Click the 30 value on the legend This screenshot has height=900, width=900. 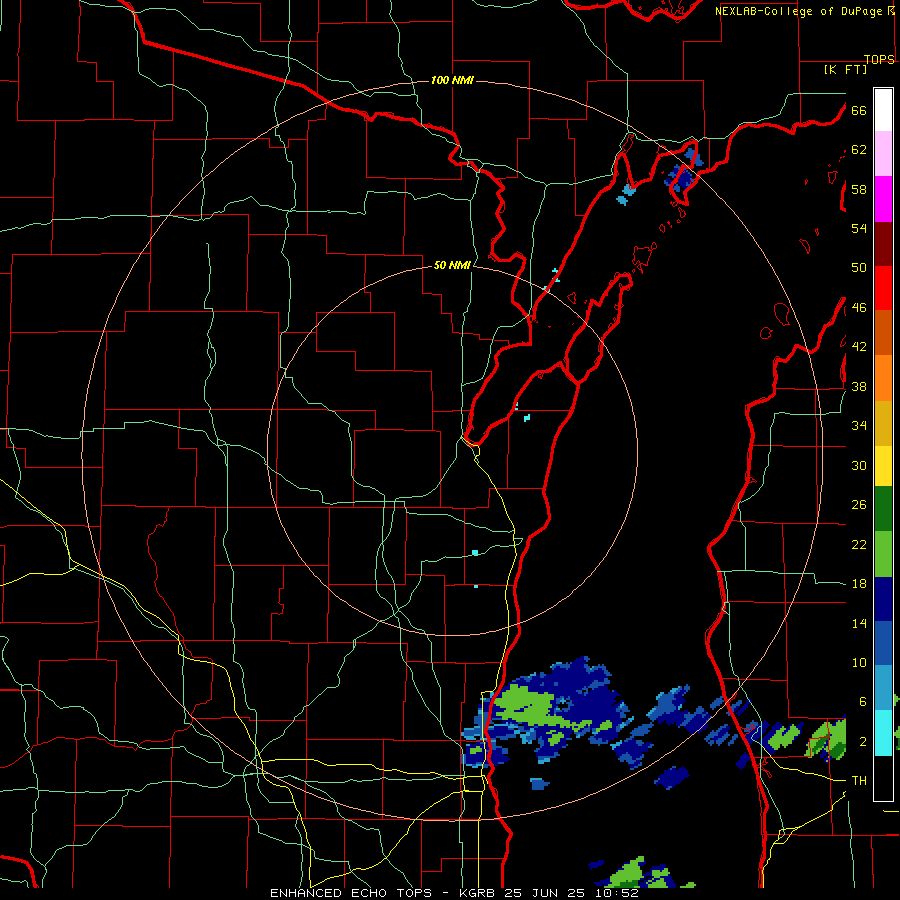(859, 465)
